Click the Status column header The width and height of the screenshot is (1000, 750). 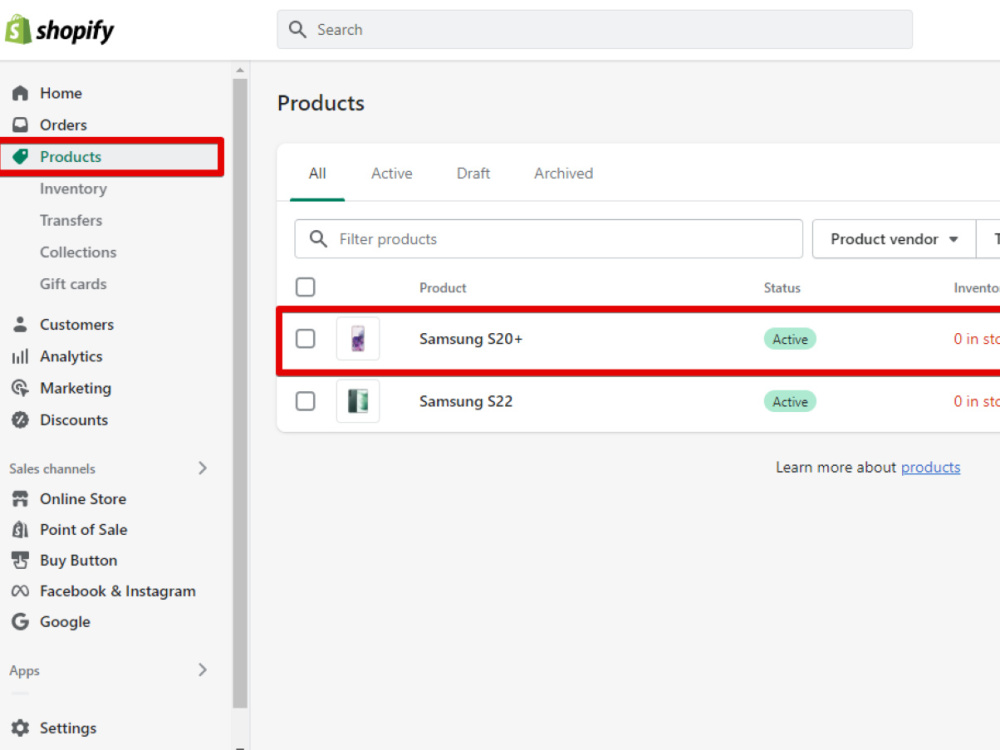click(782, 288)
